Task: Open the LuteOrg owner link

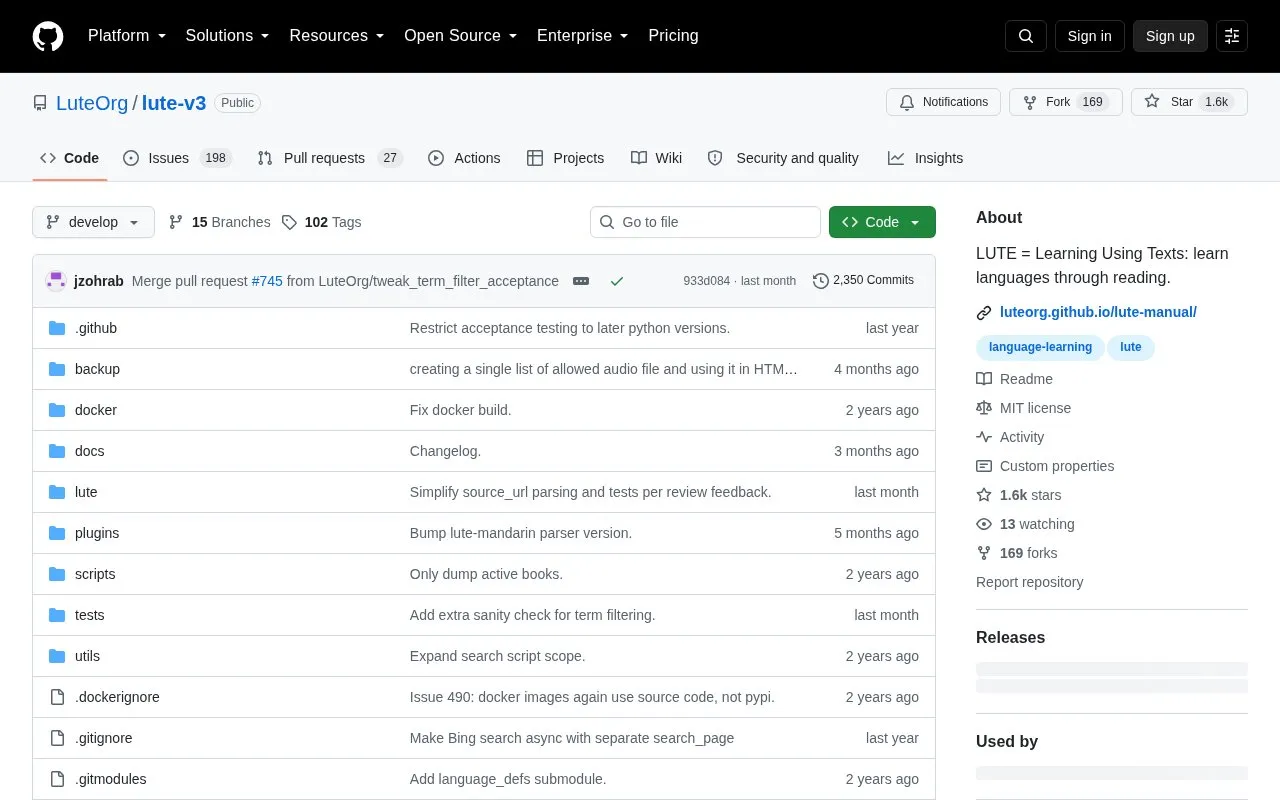Action: click(92, 103)
